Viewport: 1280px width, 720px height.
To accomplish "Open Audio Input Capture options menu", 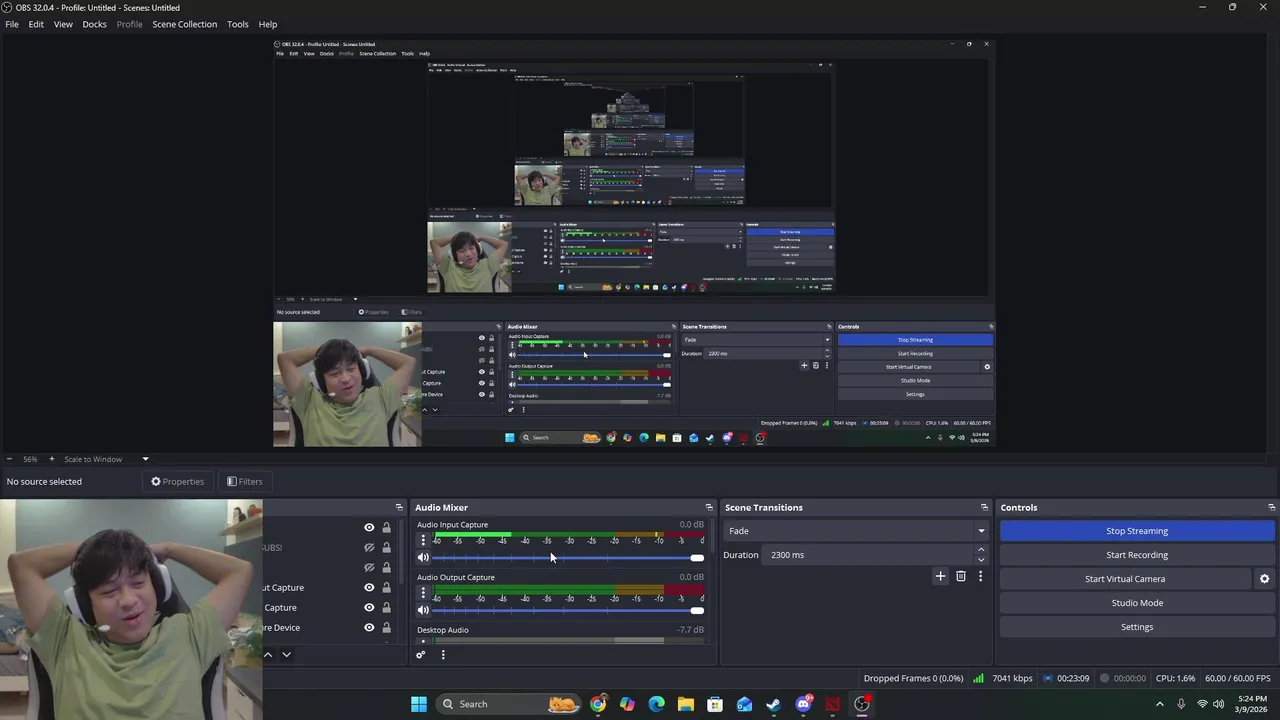I will (x=422, y=540).
